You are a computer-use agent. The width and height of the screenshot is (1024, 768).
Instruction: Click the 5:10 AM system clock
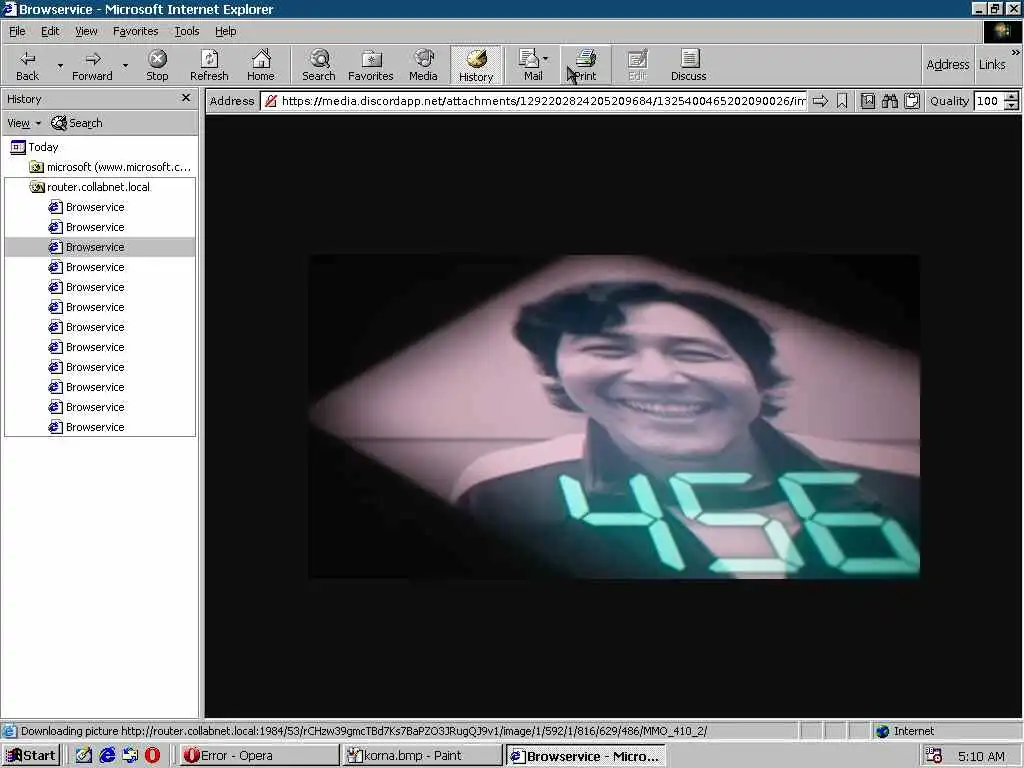point(980,756)
